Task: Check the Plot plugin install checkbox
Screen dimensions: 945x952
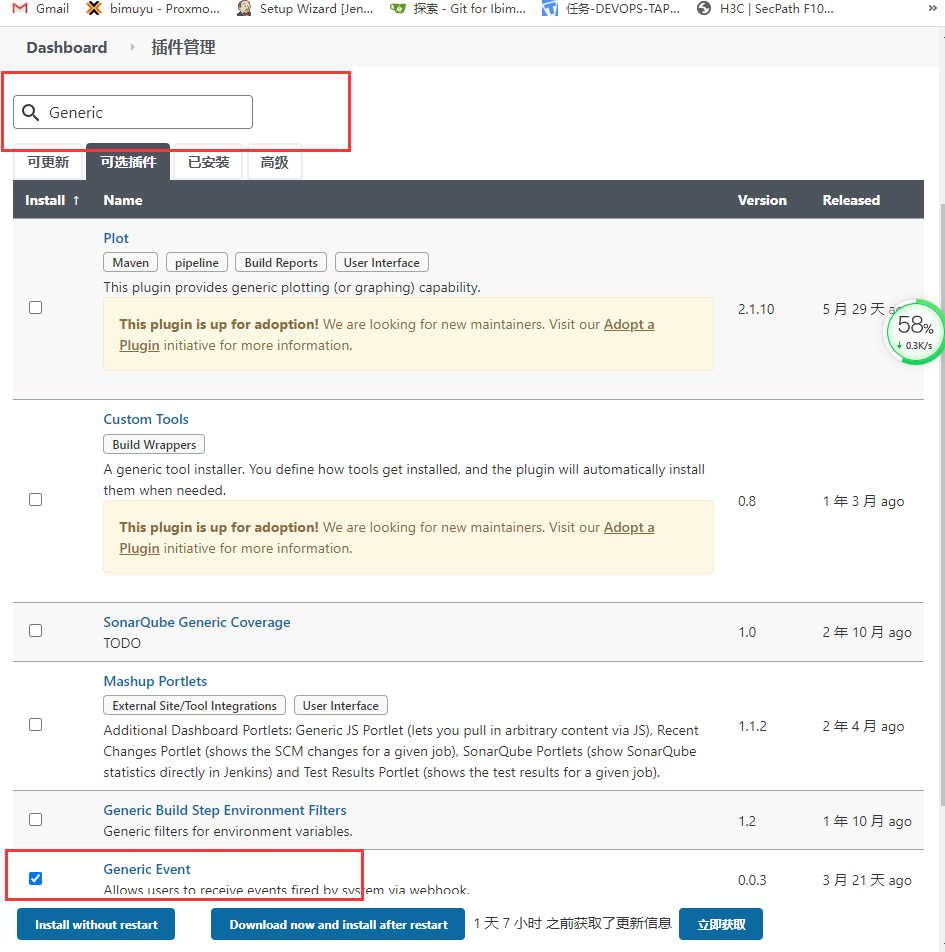Action: tap(35, 307)
